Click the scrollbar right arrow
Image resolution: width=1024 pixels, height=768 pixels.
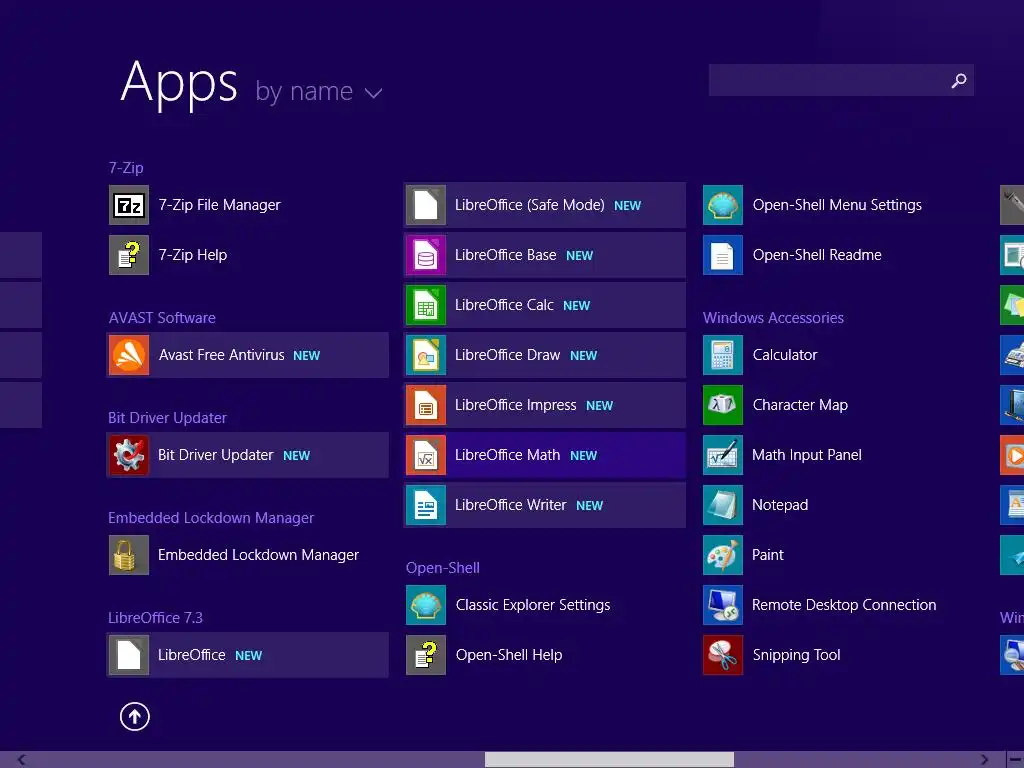984,760
